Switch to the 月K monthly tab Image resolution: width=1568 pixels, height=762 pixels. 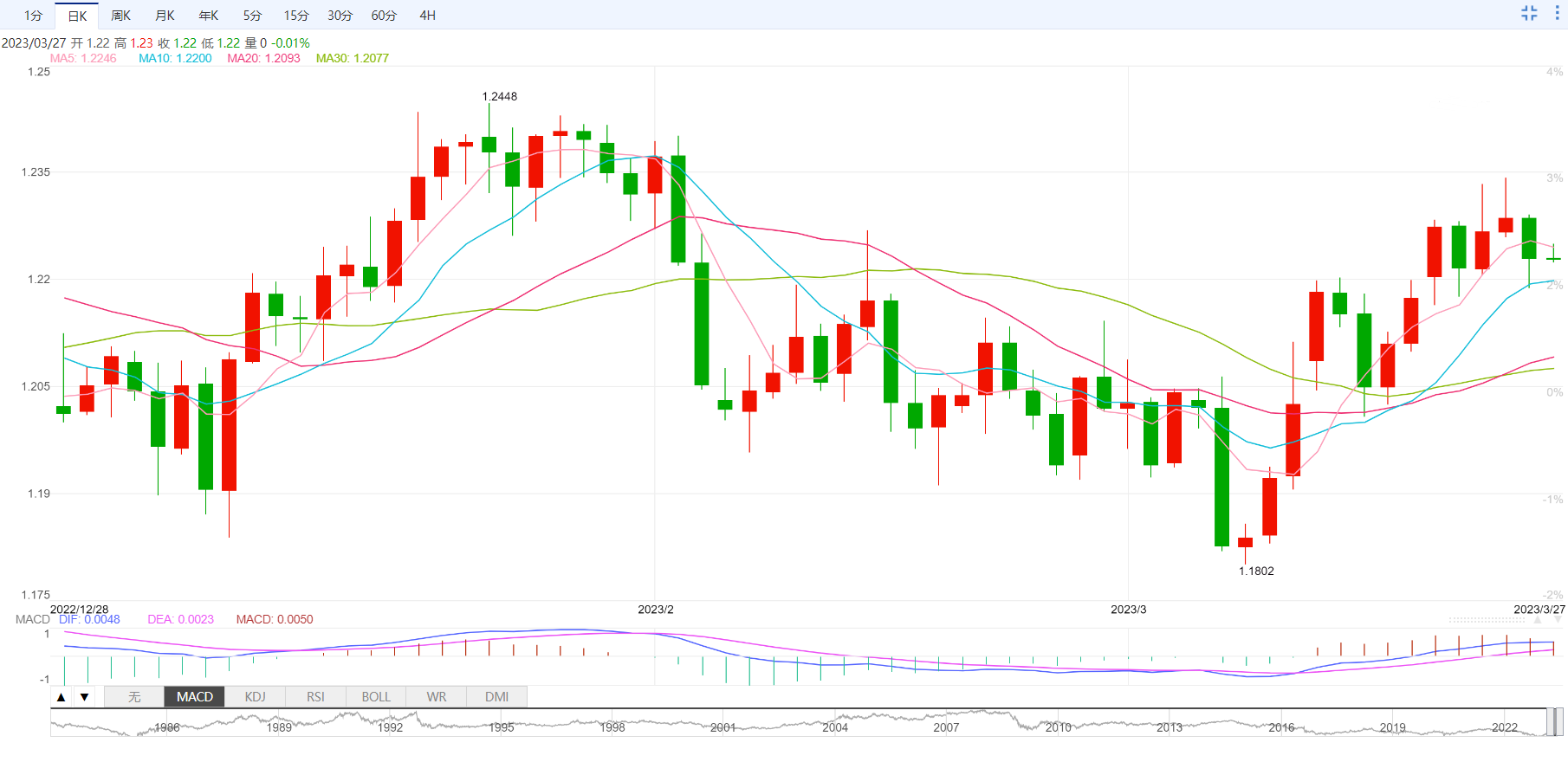coord(165,16)
